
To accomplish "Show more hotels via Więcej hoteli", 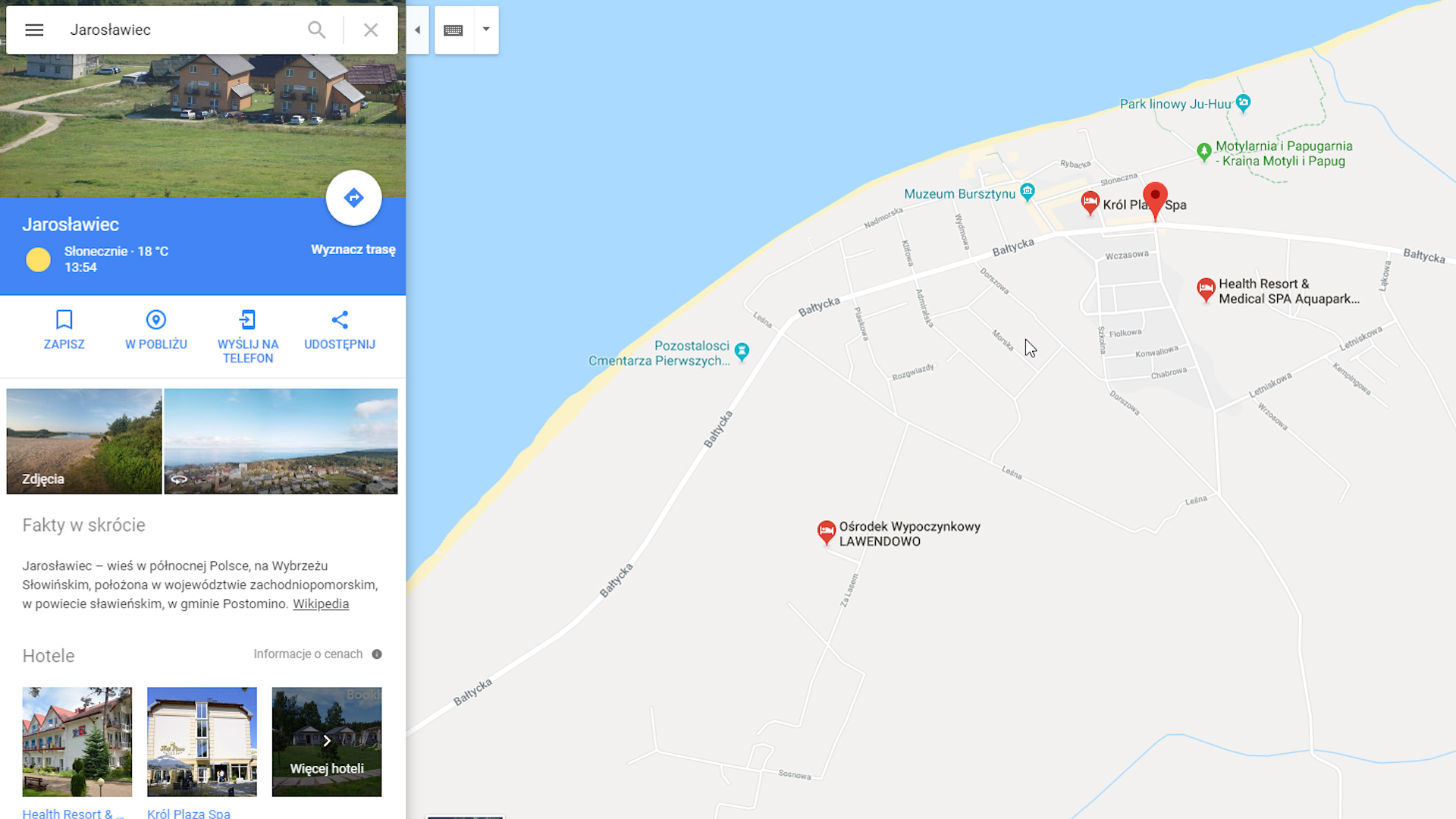I will [327, 742].
